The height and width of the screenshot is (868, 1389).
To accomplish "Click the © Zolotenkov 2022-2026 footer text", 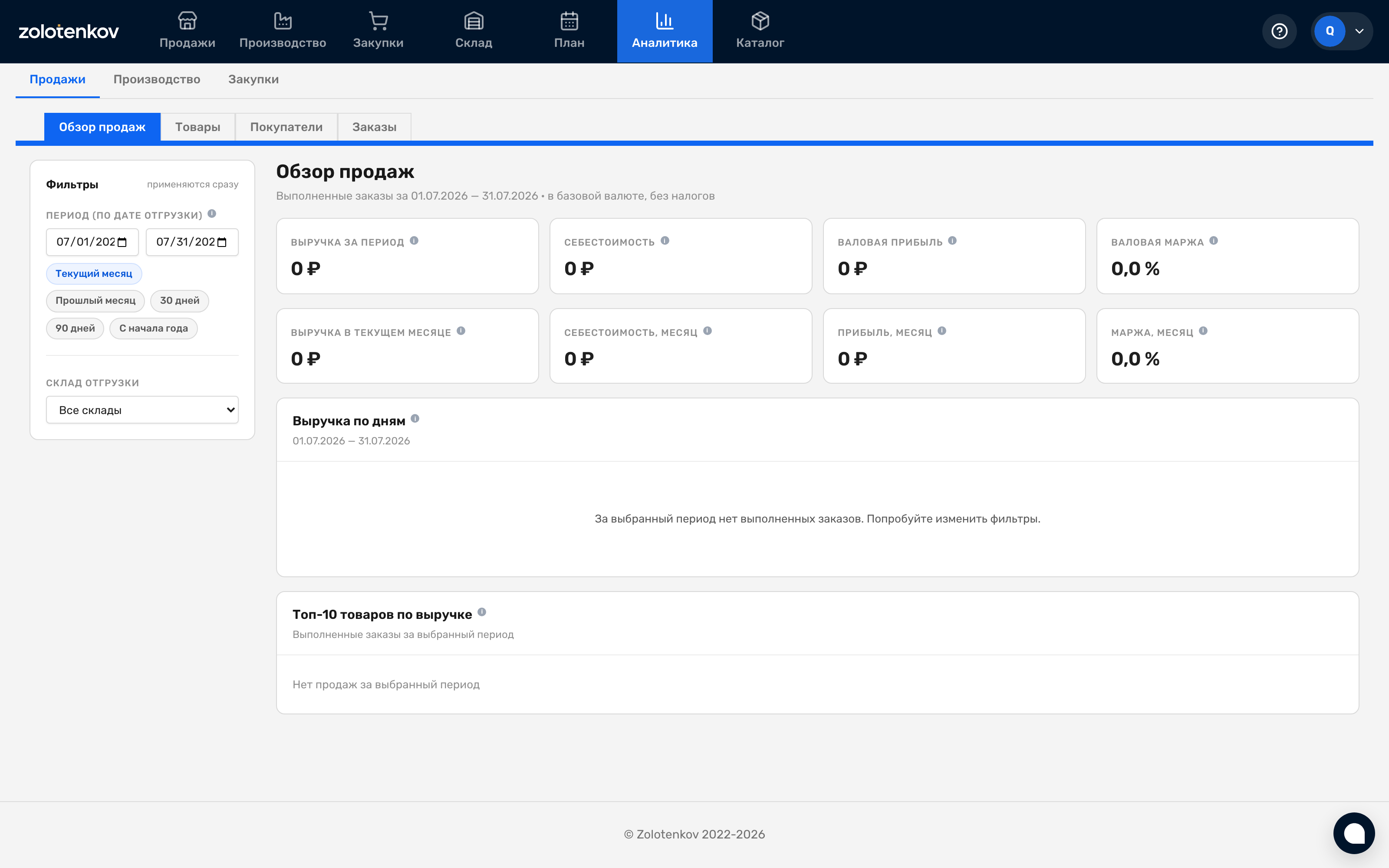I will 694,834.
